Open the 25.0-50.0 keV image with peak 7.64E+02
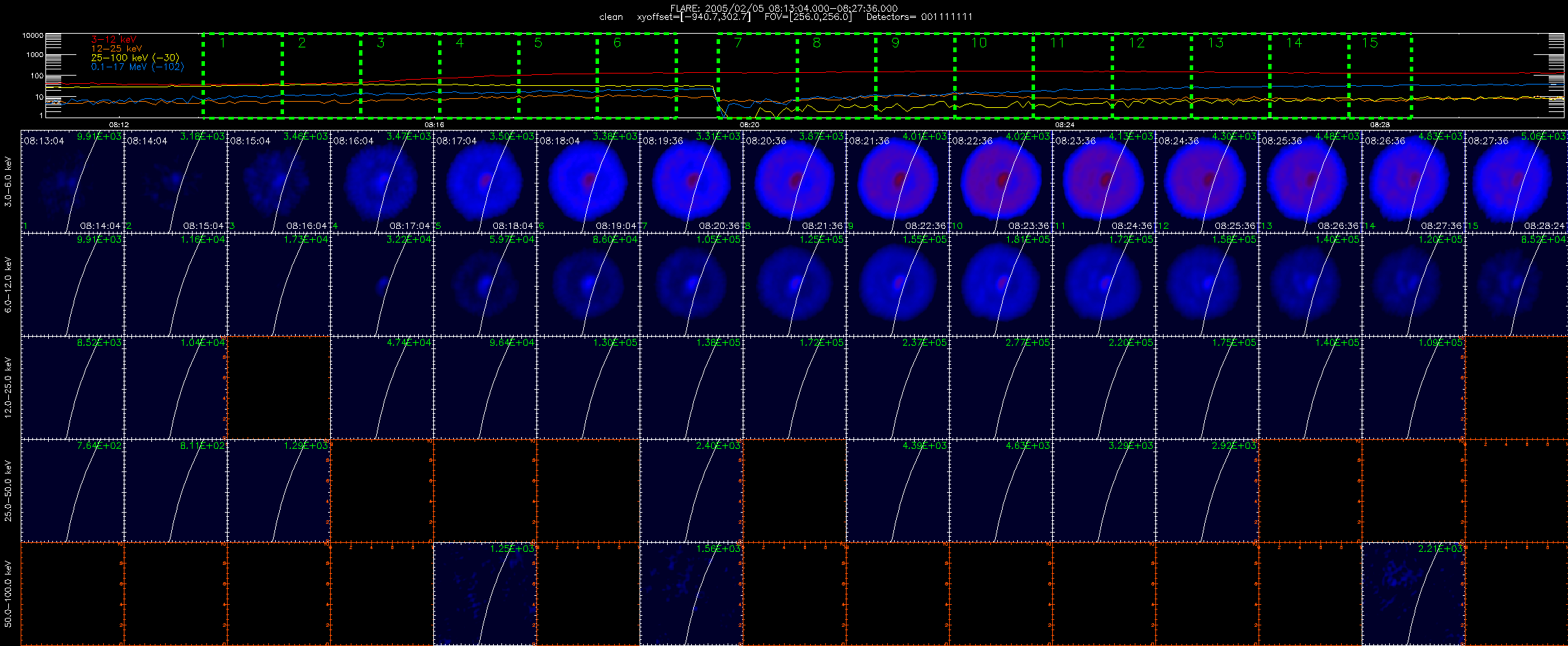 72,491
